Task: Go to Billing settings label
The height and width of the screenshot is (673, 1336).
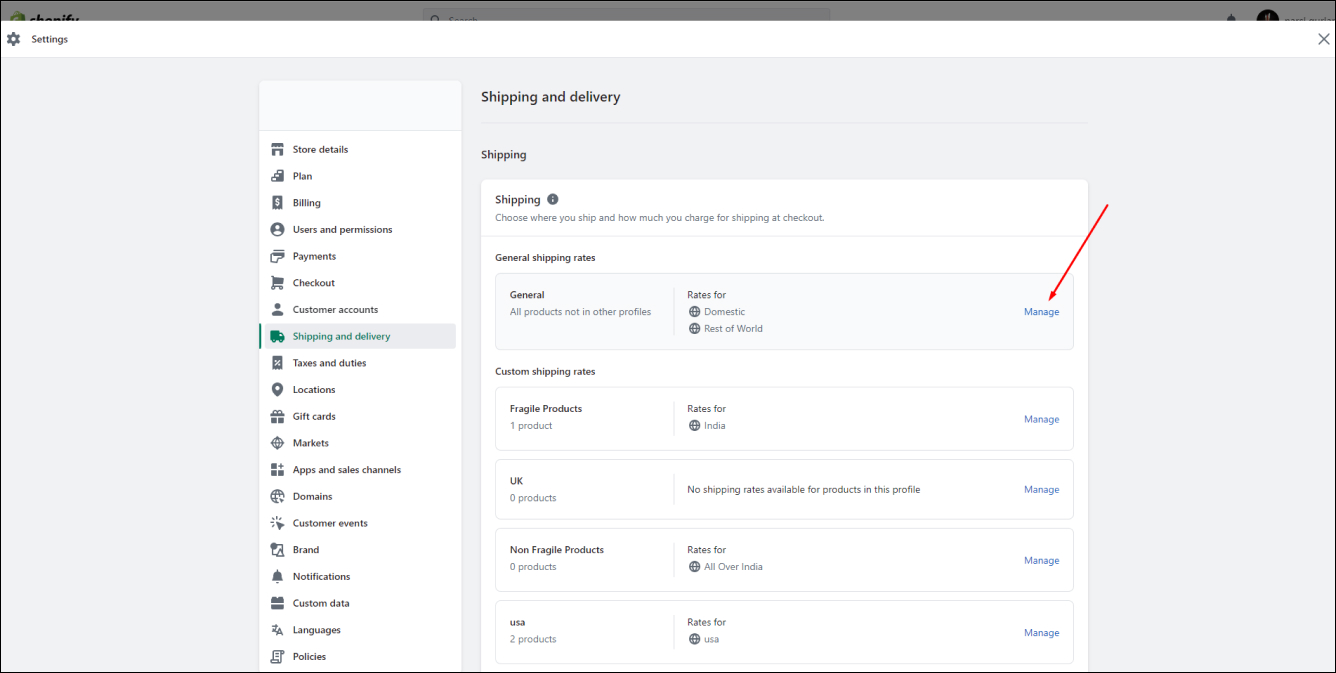Action: tap(307, 203)
